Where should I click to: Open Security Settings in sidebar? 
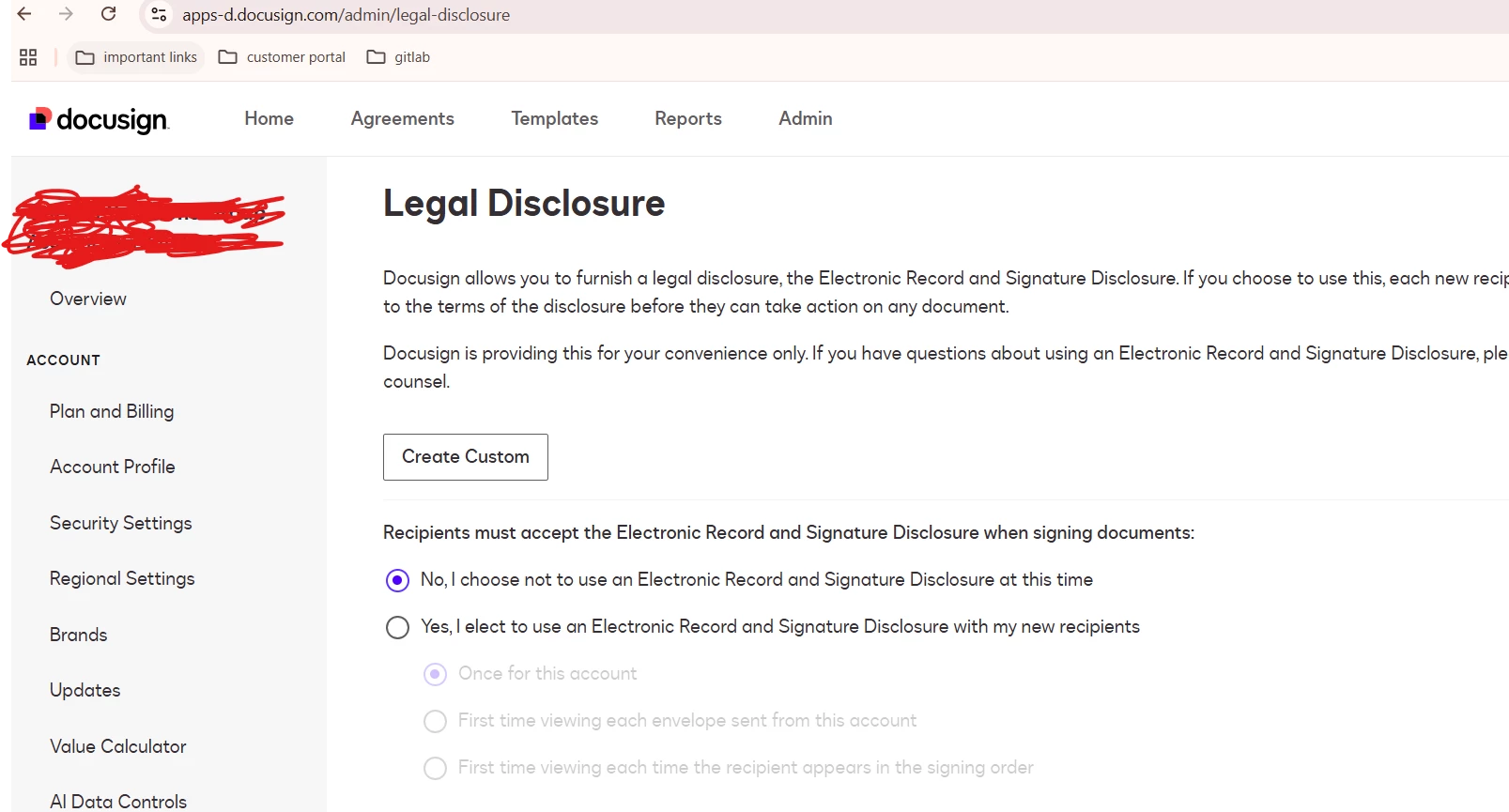(121, 523)
